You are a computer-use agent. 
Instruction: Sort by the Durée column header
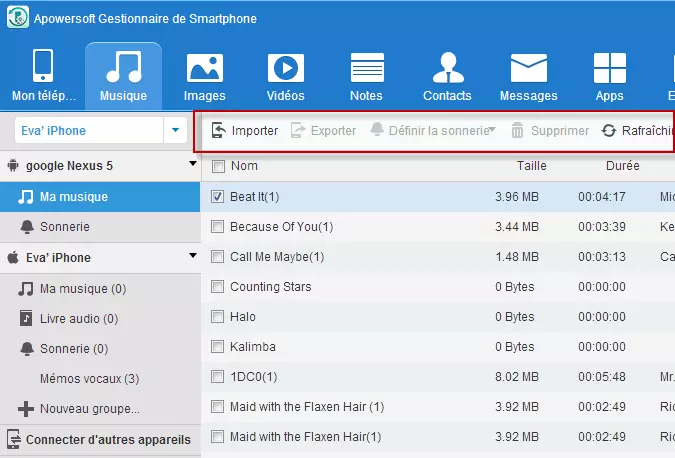click(x=622, y=166)
